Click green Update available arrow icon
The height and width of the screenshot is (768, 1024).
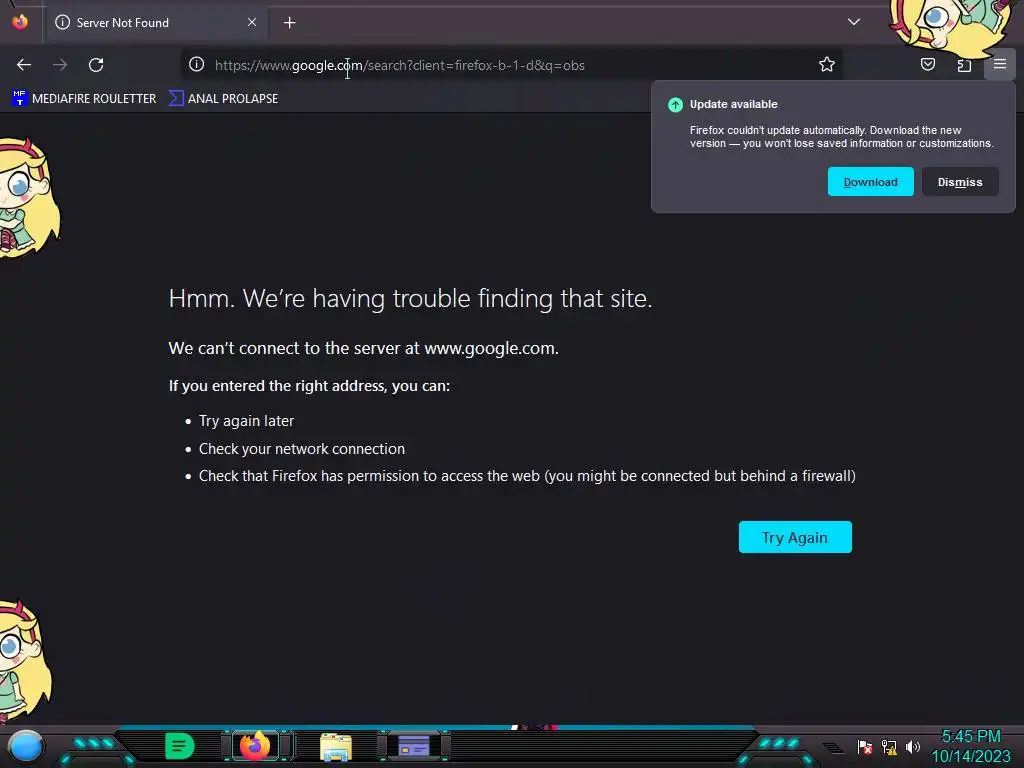pyautogui.click(x=675, y=104)
